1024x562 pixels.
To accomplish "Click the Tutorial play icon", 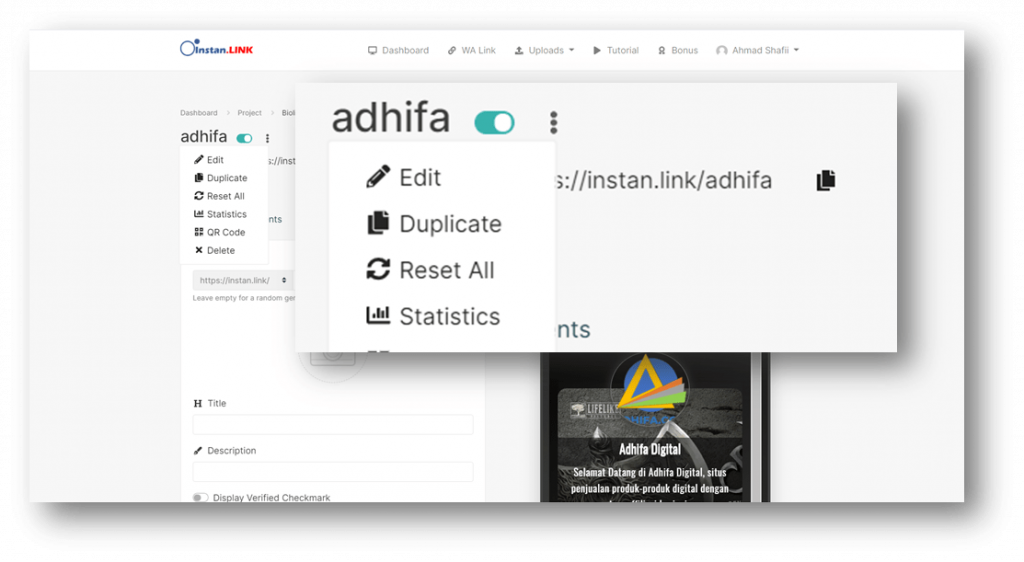I will 597,50.
